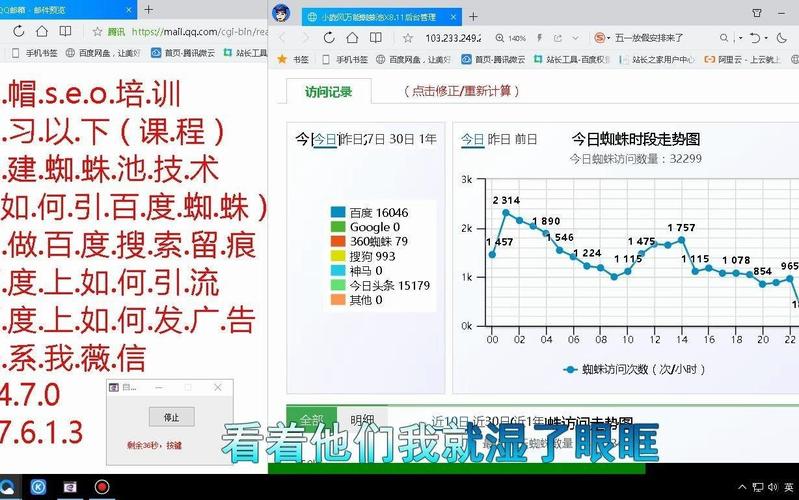Toggle 今日头条 15179 legend color swatch
Image resolution: width=799 pixels, height=500 pixels.
coord(338,285)
